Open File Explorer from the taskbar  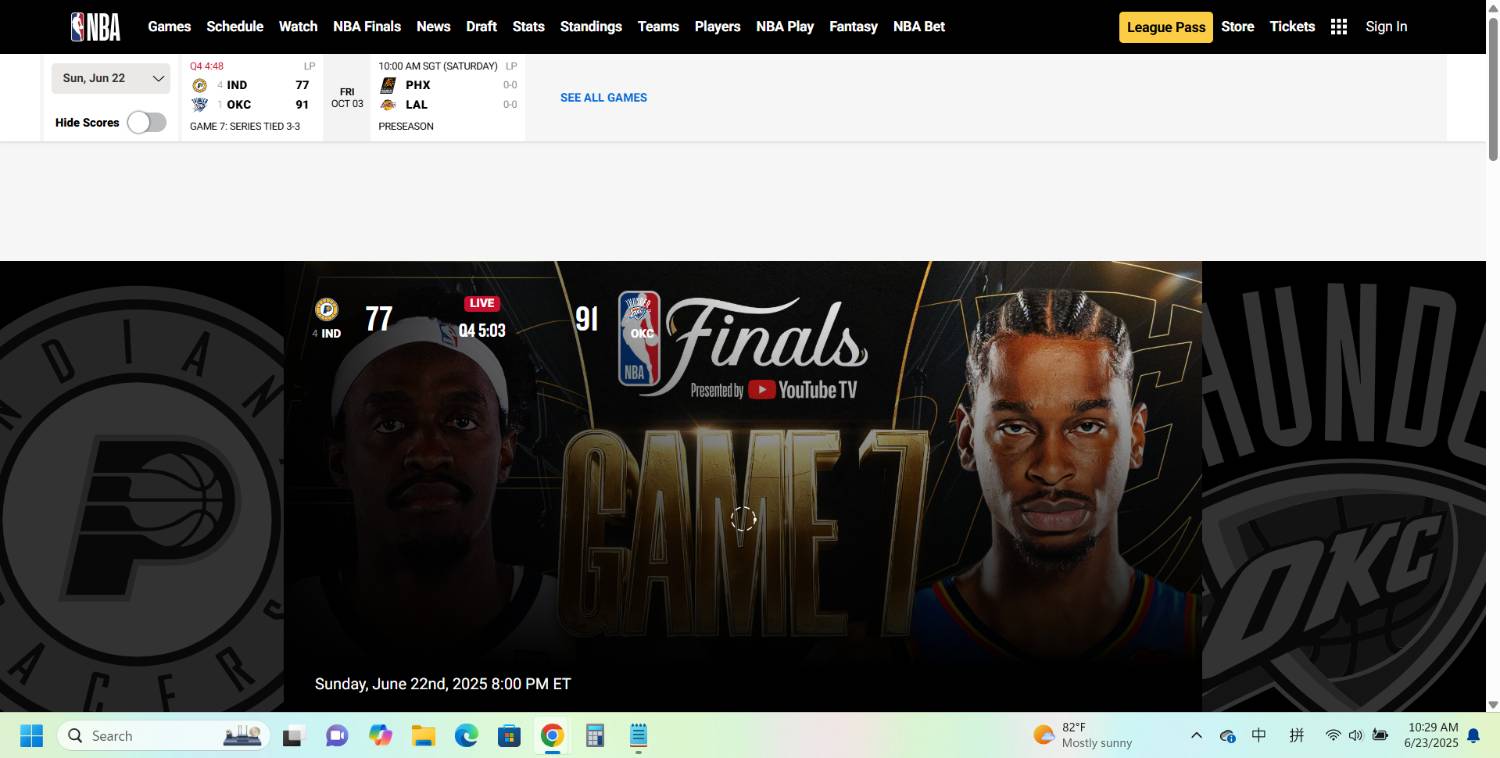pyautogui.click(x=424, y=736)
